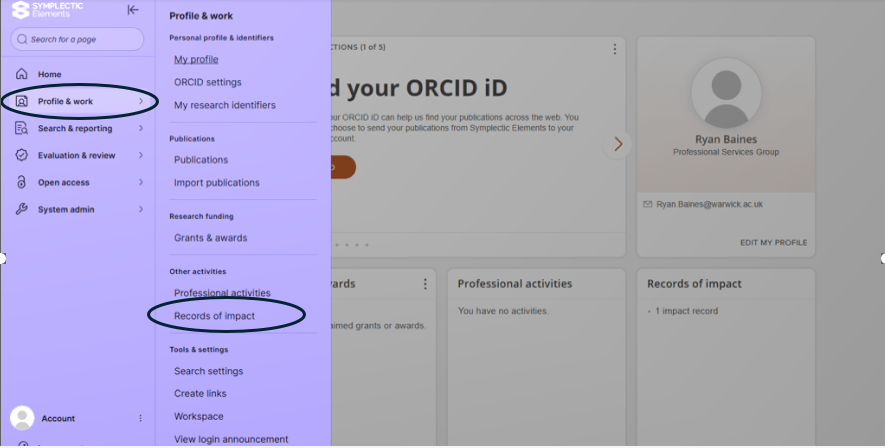Open Workspace
885x448 pixels.
(199, 416)
